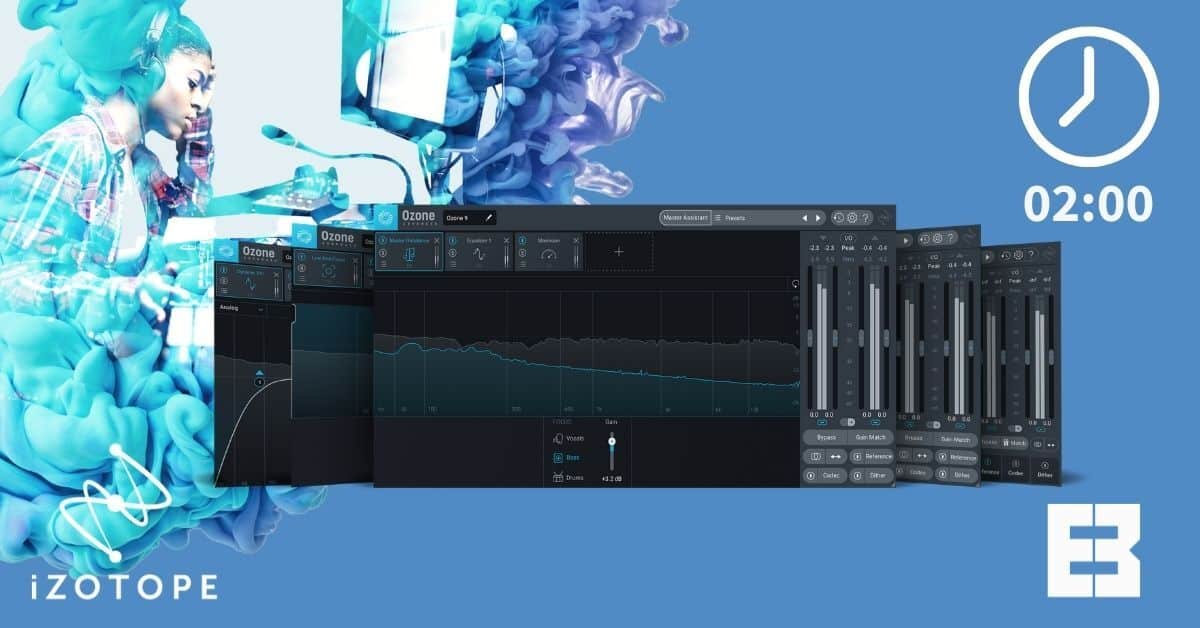
Task: Open the help icon in second Ozone window
Action: [950, 238]
